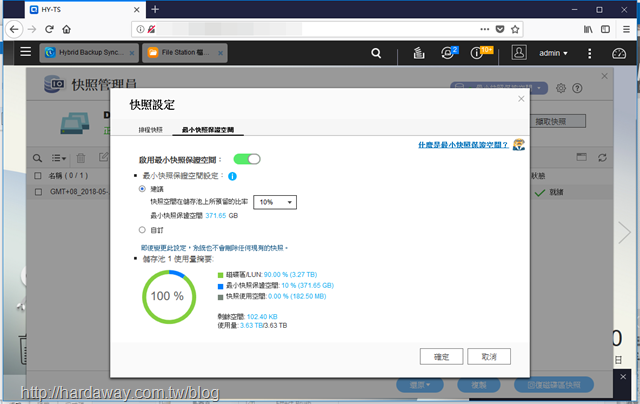The width and height of the screenshot is (640, 404).
Task: Click the 100 % usage donut chart
Action: coord(169,297)
